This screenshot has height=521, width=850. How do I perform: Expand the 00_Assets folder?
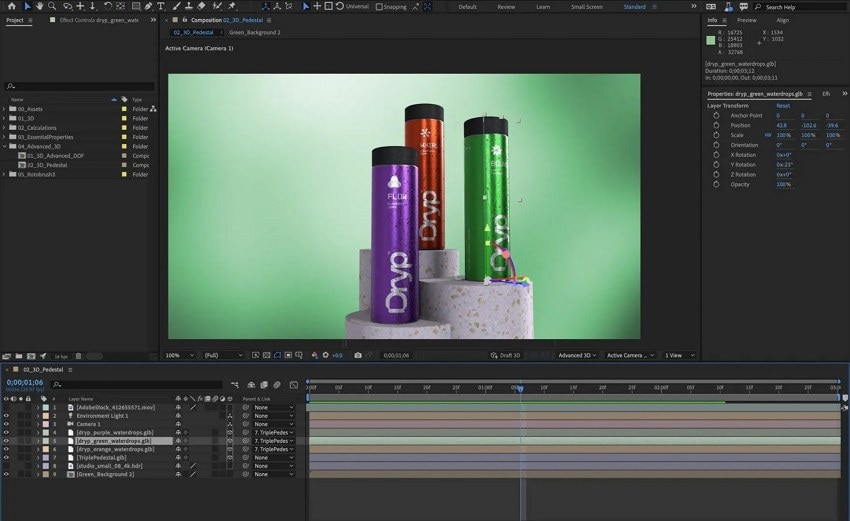(4, 109)
